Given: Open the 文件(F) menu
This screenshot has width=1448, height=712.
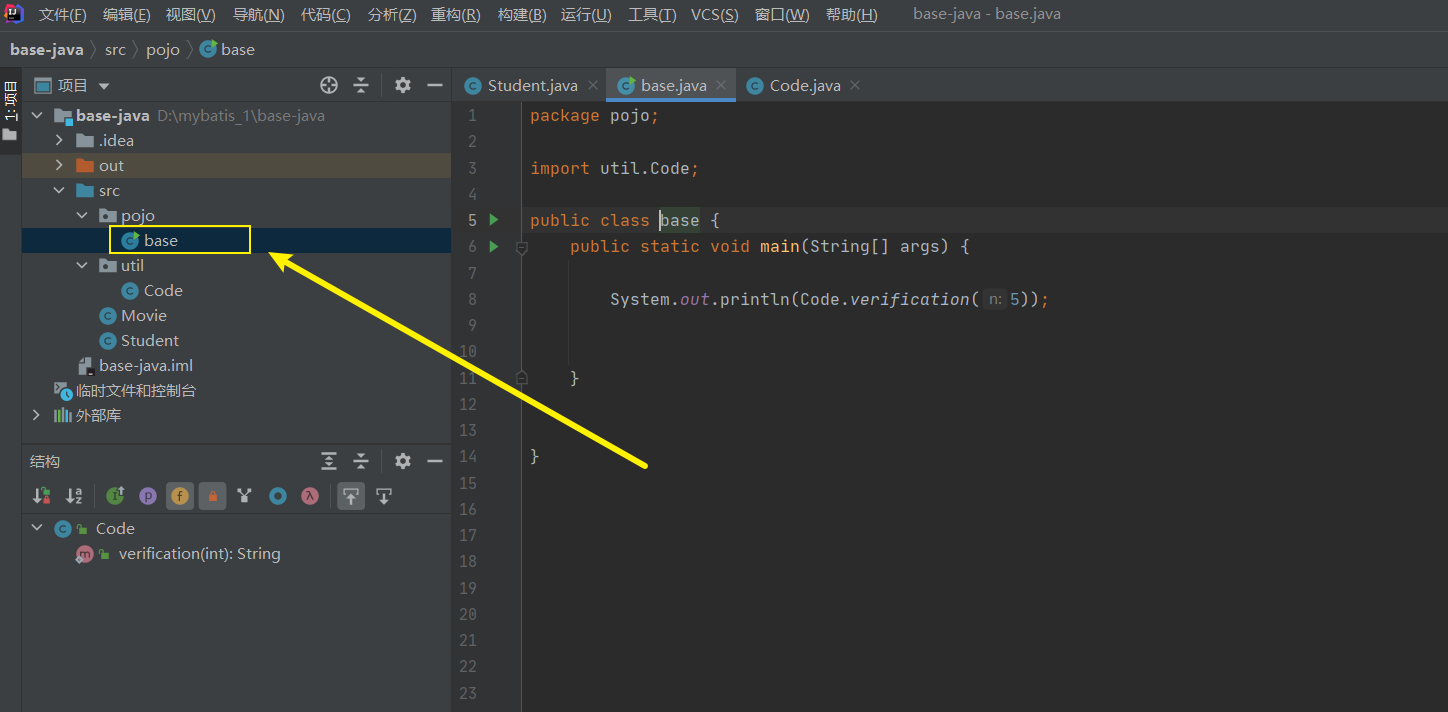Looking at the screenshot, I should [x=63, y=15].
